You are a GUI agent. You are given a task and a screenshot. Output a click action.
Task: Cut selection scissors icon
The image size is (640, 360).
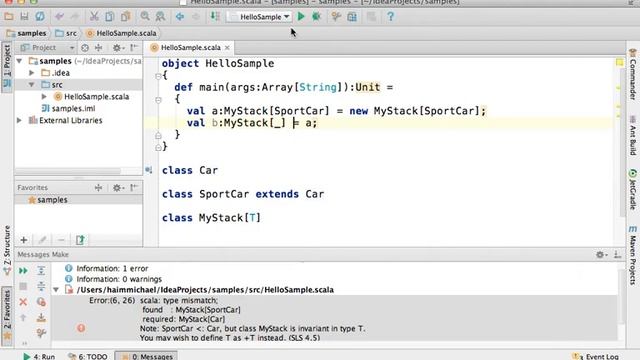click(x=94, y=17)
